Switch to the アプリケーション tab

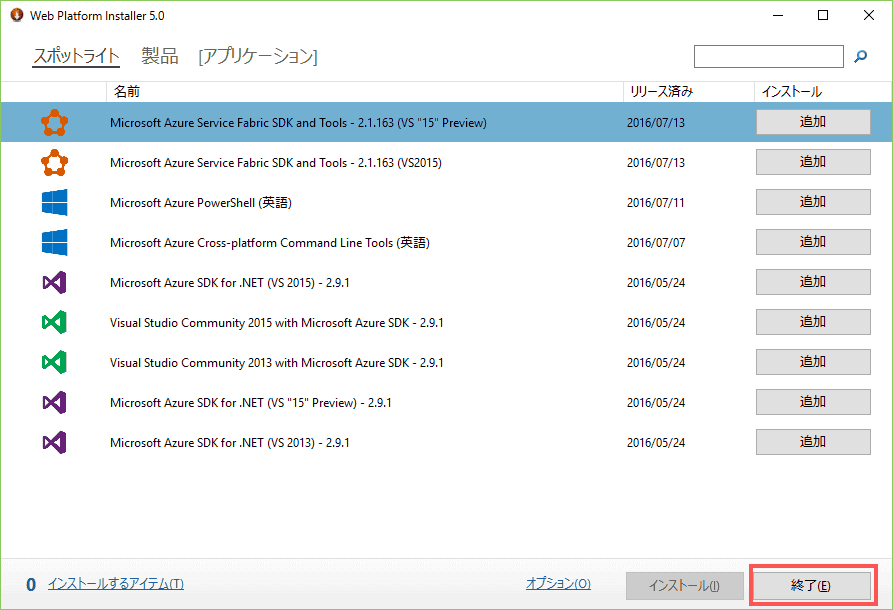pos(258,56)
